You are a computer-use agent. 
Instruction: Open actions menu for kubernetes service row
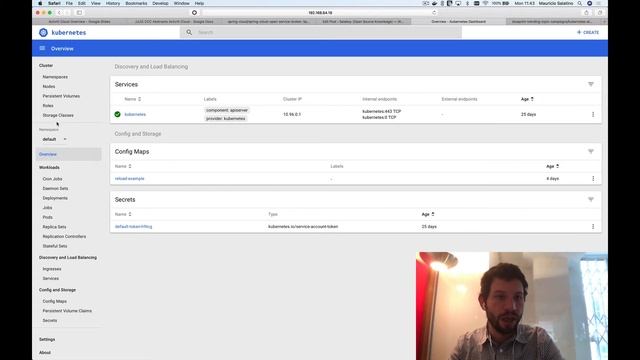(x=593, y=114)
